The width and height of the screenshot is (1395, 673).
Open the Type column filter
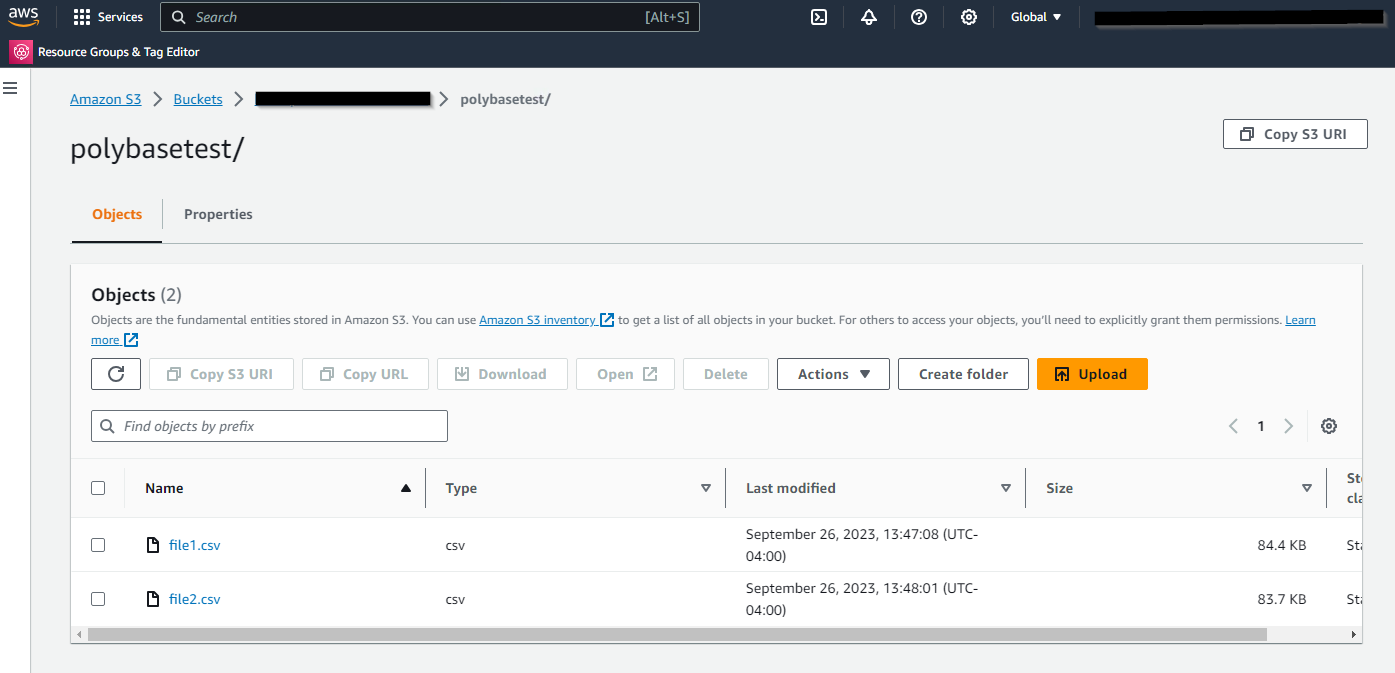pos(707,487)
